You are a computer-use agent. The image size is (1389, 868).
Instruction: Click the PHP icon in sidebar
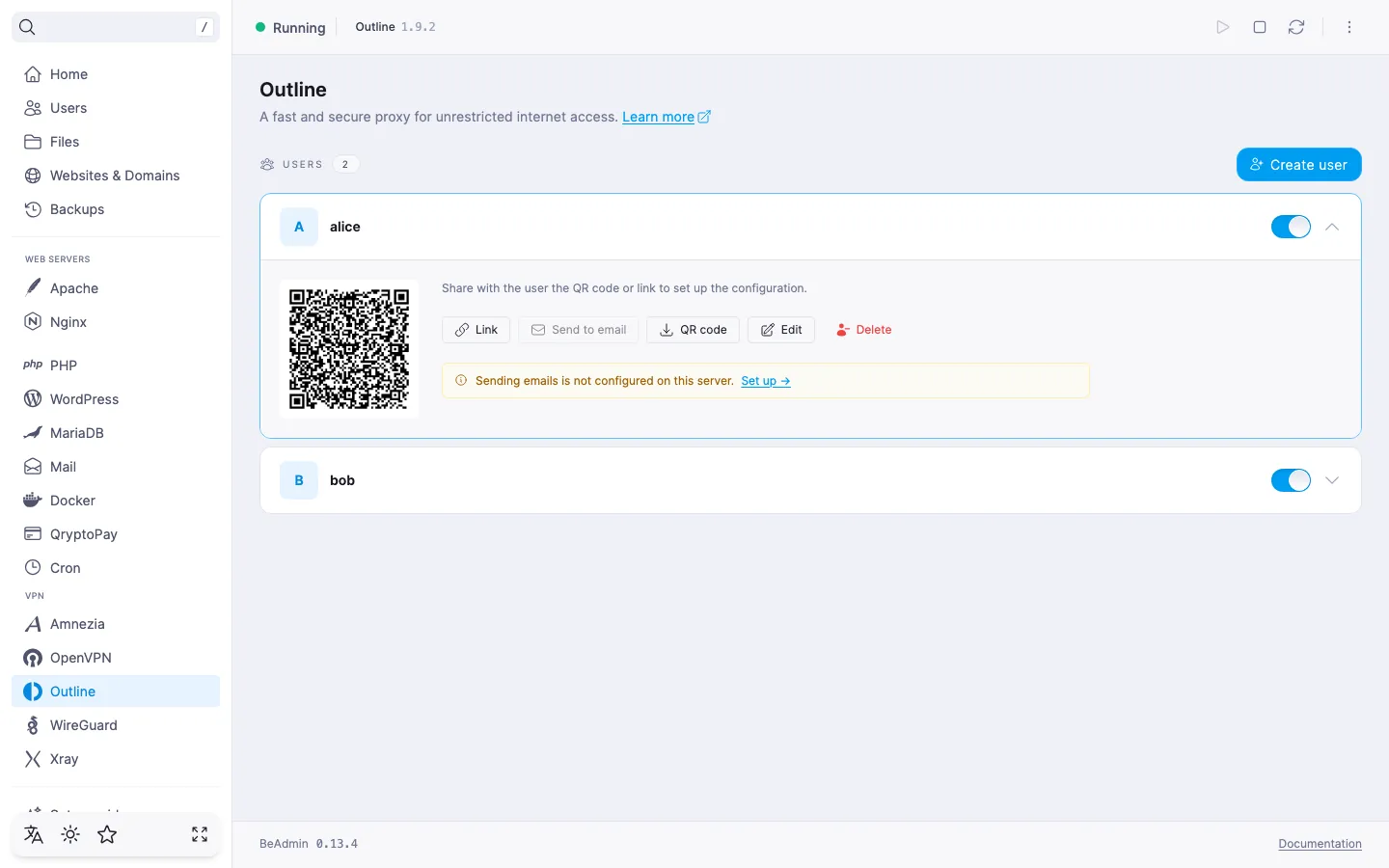coord(33,366)
